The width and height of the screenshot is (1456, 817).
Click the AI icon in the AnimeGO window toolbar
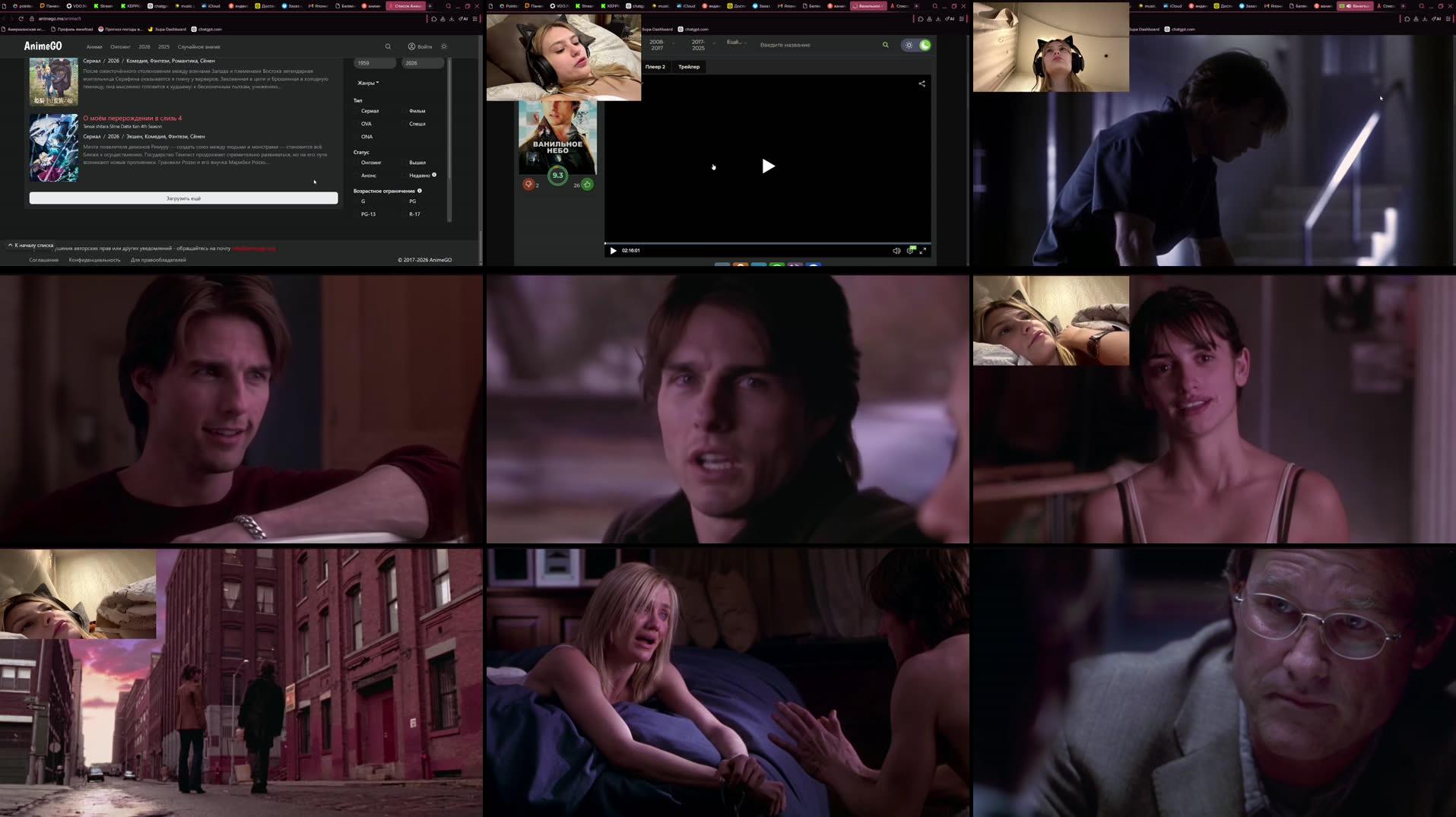coord(463,18)
